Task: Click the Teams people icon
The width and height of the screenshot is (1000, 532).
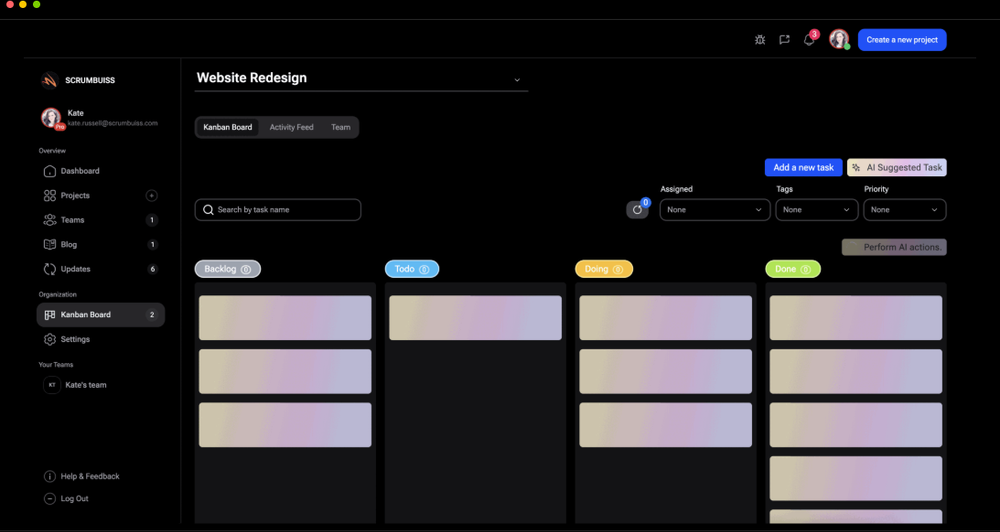Action: click(x=50, y=220)
